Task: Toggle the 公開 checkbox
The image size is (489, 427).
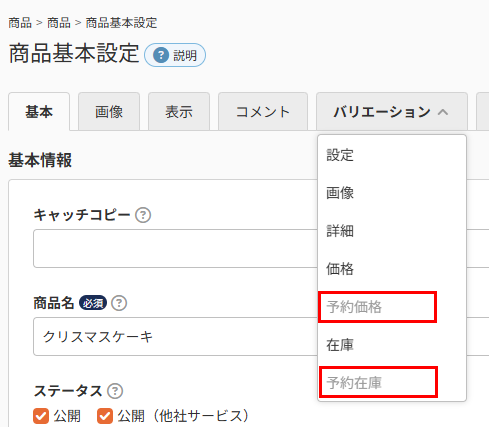Action: click(x=41, y=416)
